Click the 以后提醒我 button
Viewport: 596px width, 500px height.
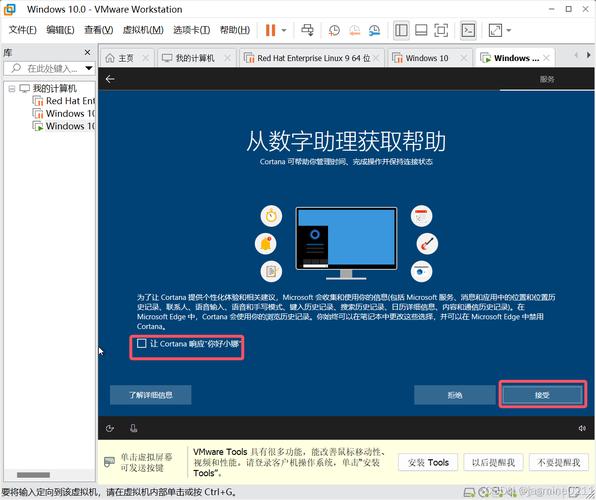coord(493,462)
